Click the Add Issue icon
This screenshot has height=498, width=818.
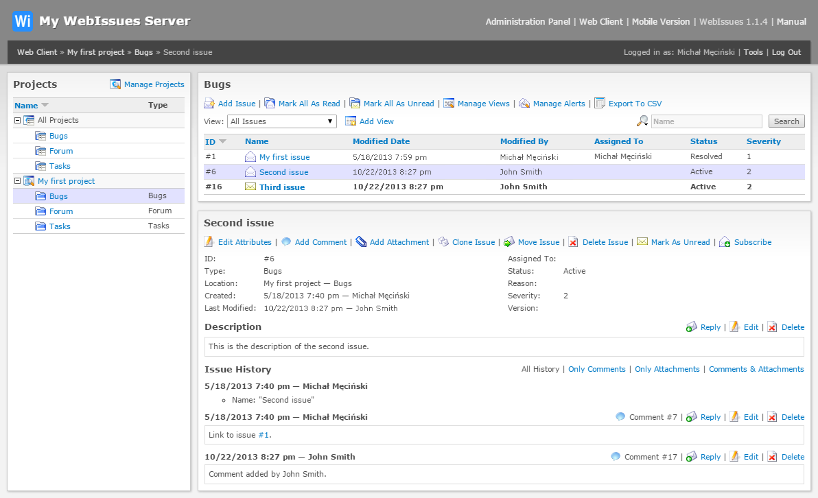210,103
